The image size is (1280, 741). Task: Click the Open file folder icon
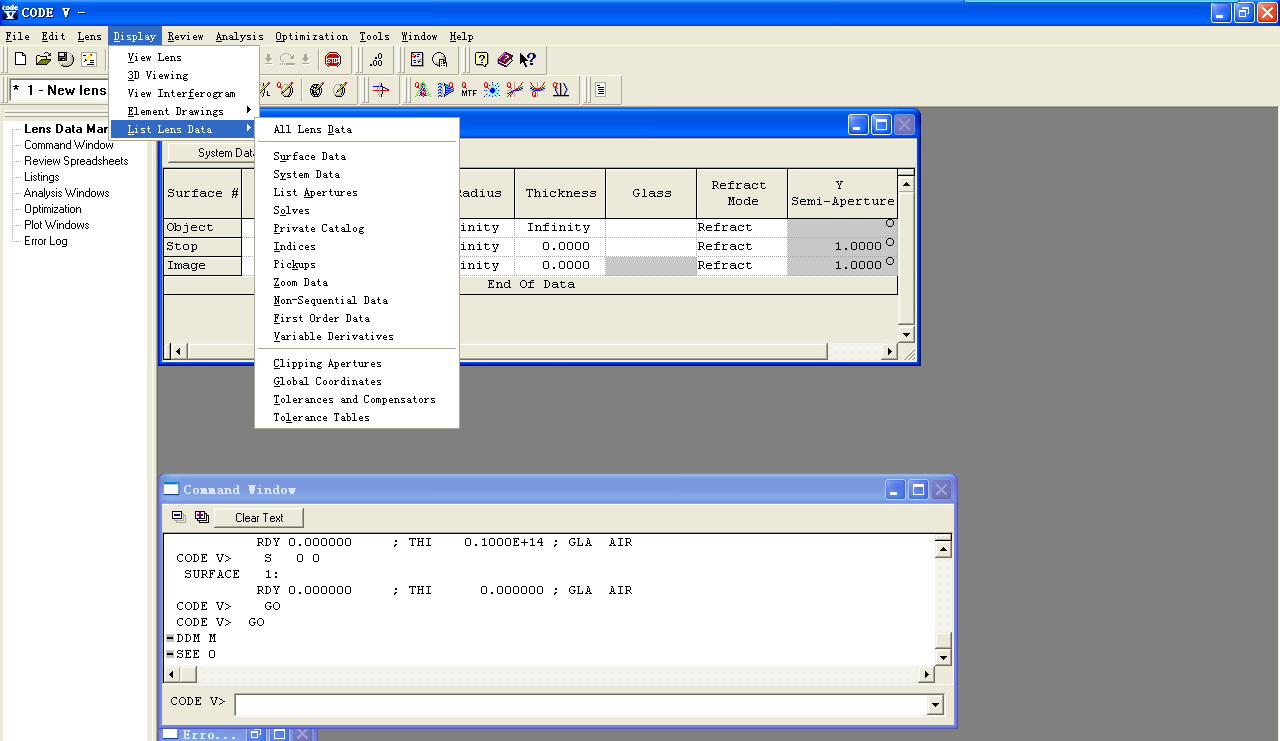(x=43, y=60)
